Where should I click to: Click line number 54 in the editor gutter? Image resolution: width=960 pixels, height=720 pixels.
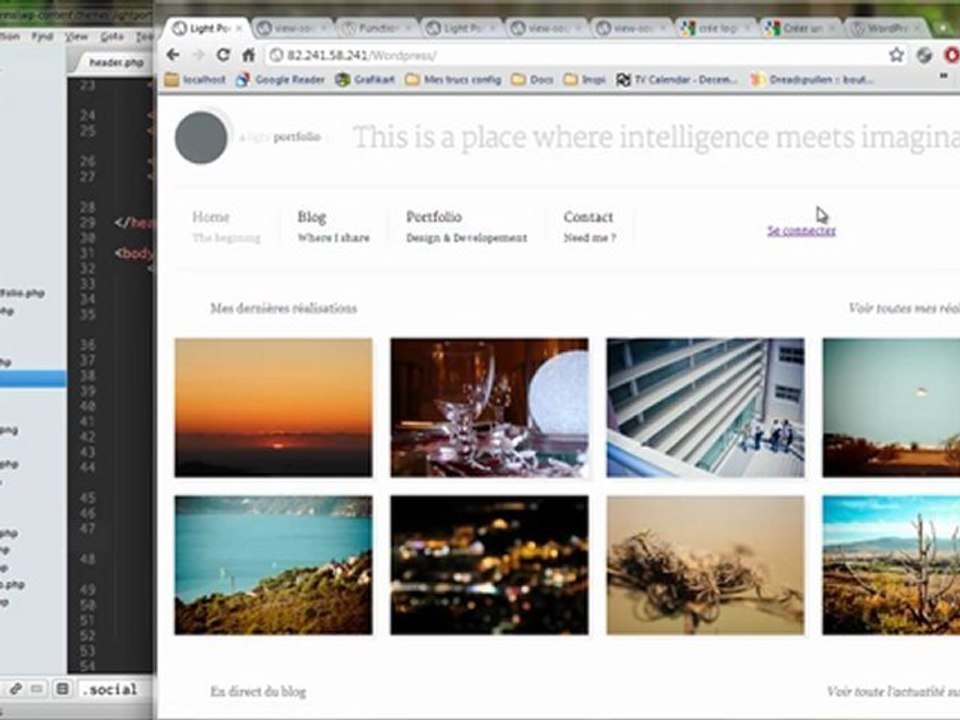point(88,666)
